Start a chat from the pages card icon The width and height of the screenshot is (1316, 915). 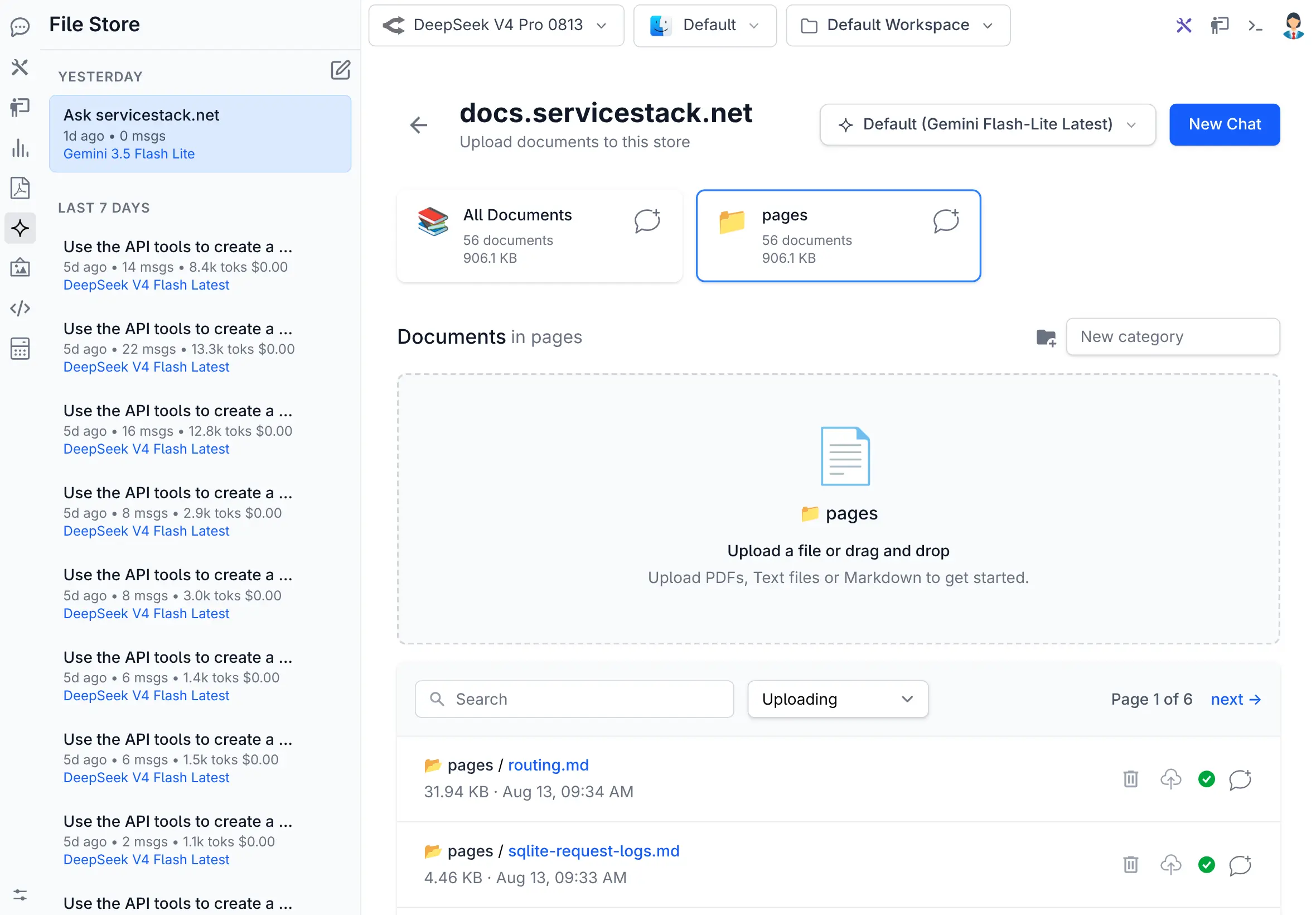click(946, 221)
